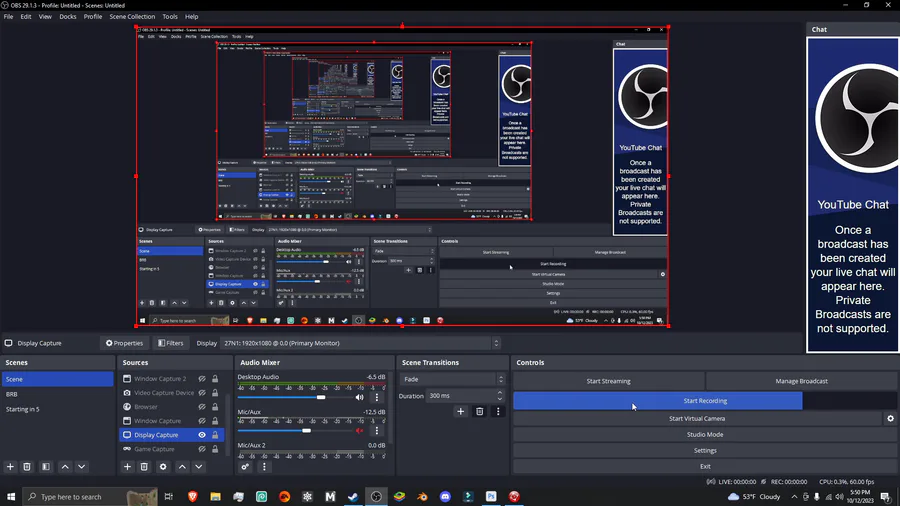900x506 pixels.
Task: Open the Help menu
Action: (191, 17)
